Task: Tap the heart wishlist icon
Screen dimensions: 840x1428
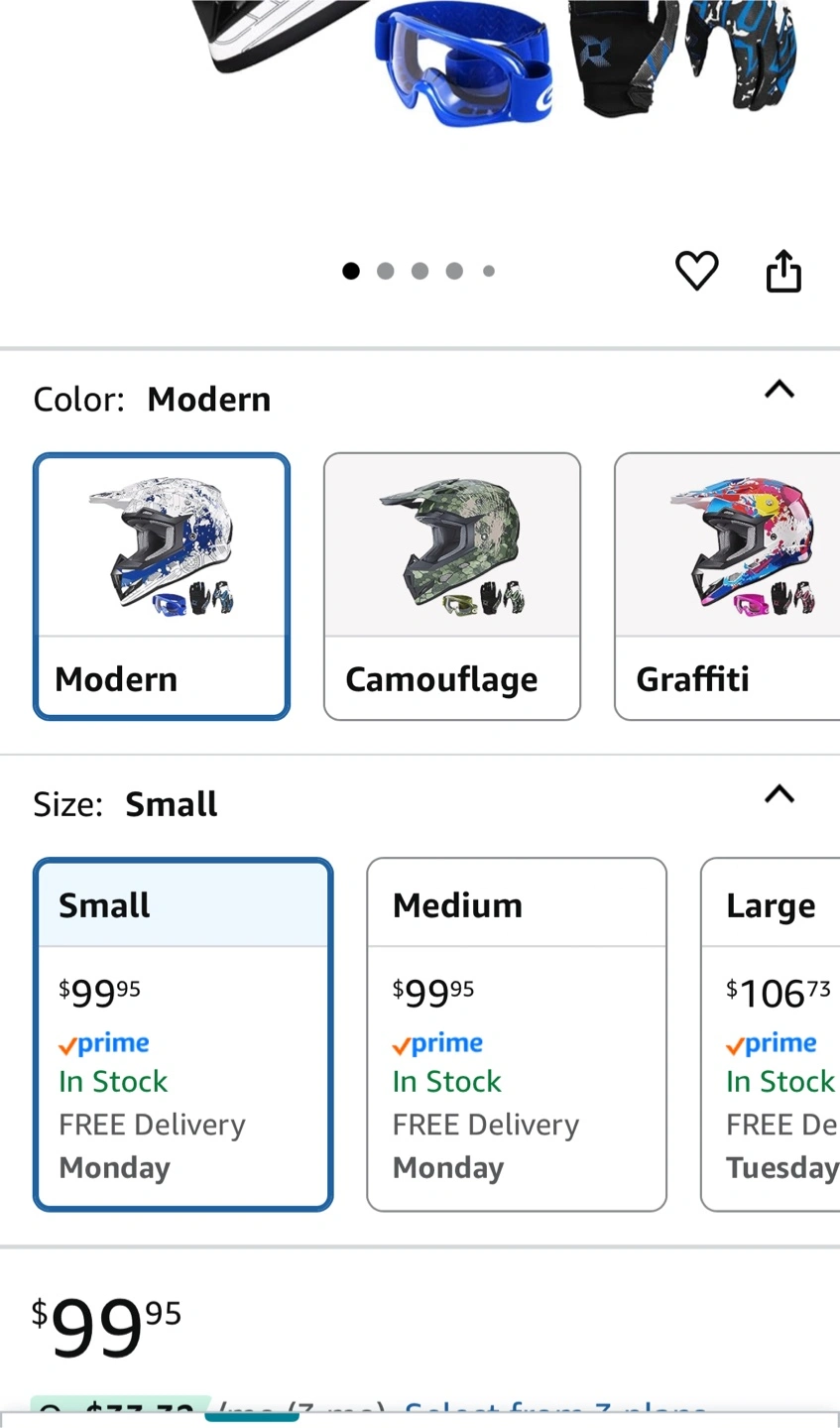Action: [x=696, y=271]
